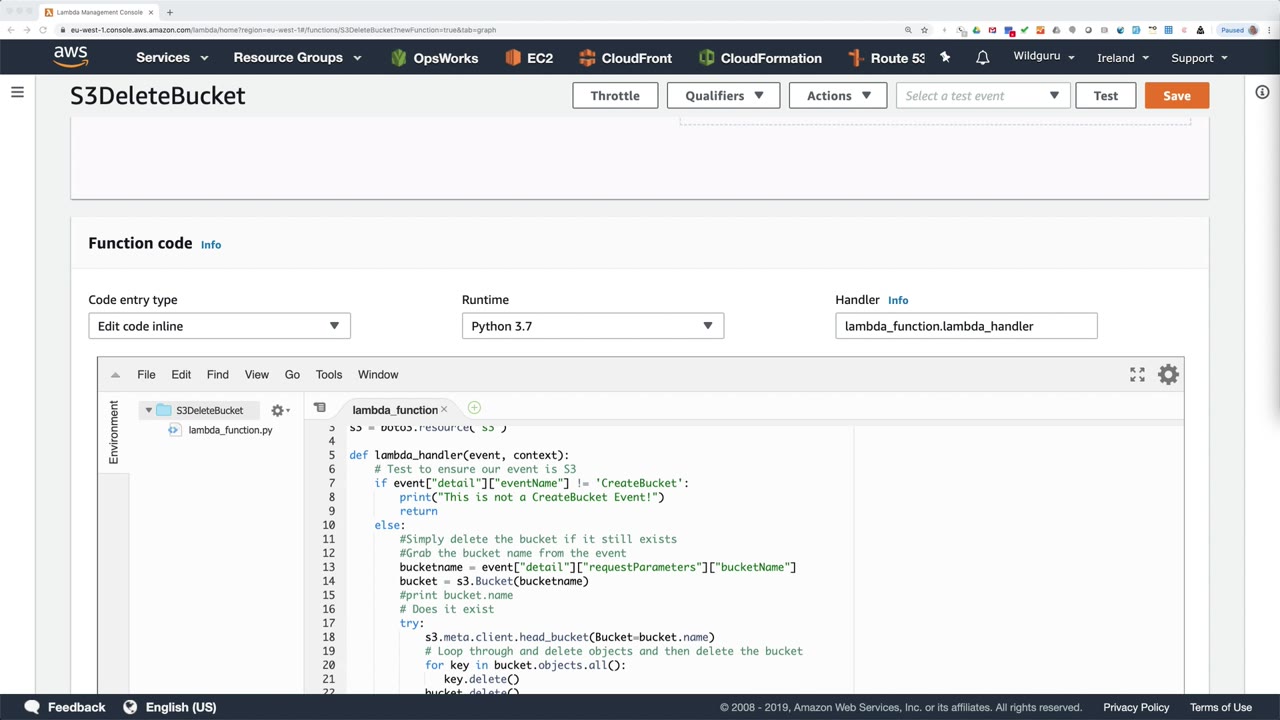Open the environment folder gear menu
Screen dimensions: 1280x720
(279, 410)
